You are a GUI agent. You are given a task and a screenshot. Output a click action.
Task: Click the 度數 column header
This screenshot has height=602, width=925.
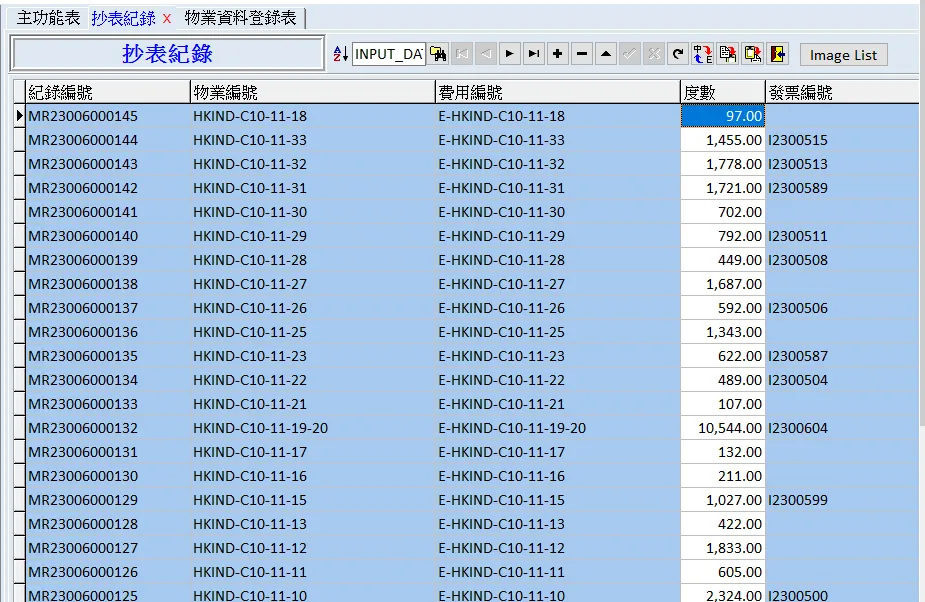click(x=722, y=92)
